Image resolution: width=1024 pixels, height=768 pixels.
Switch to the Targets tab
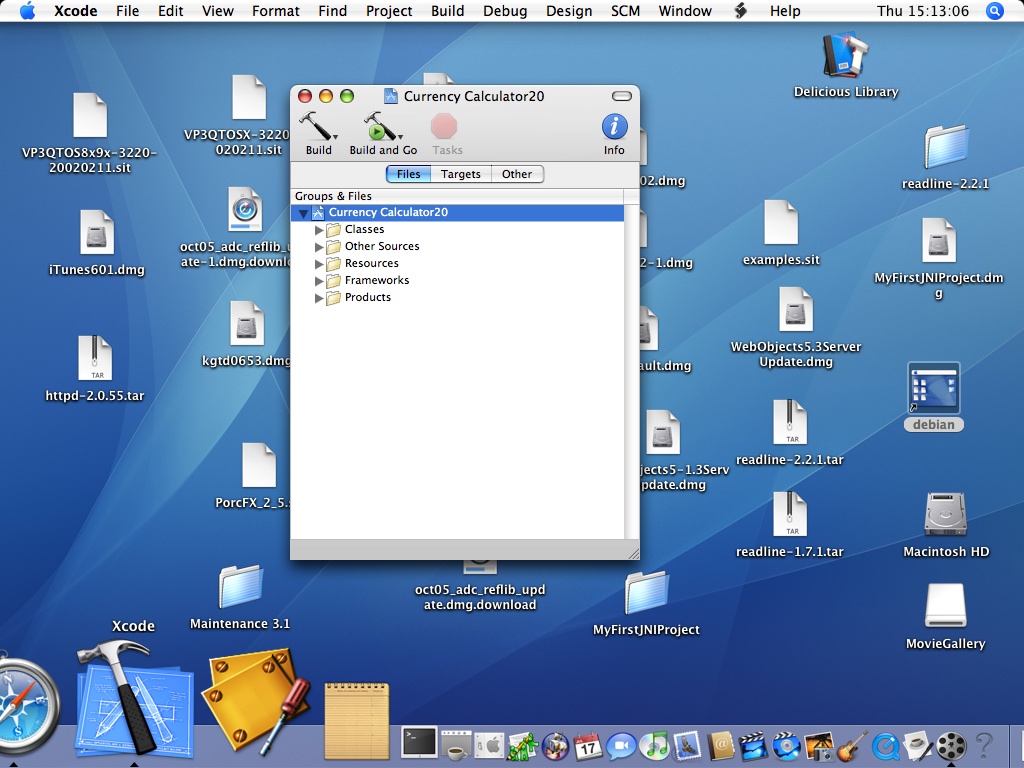tap(460, 174)
